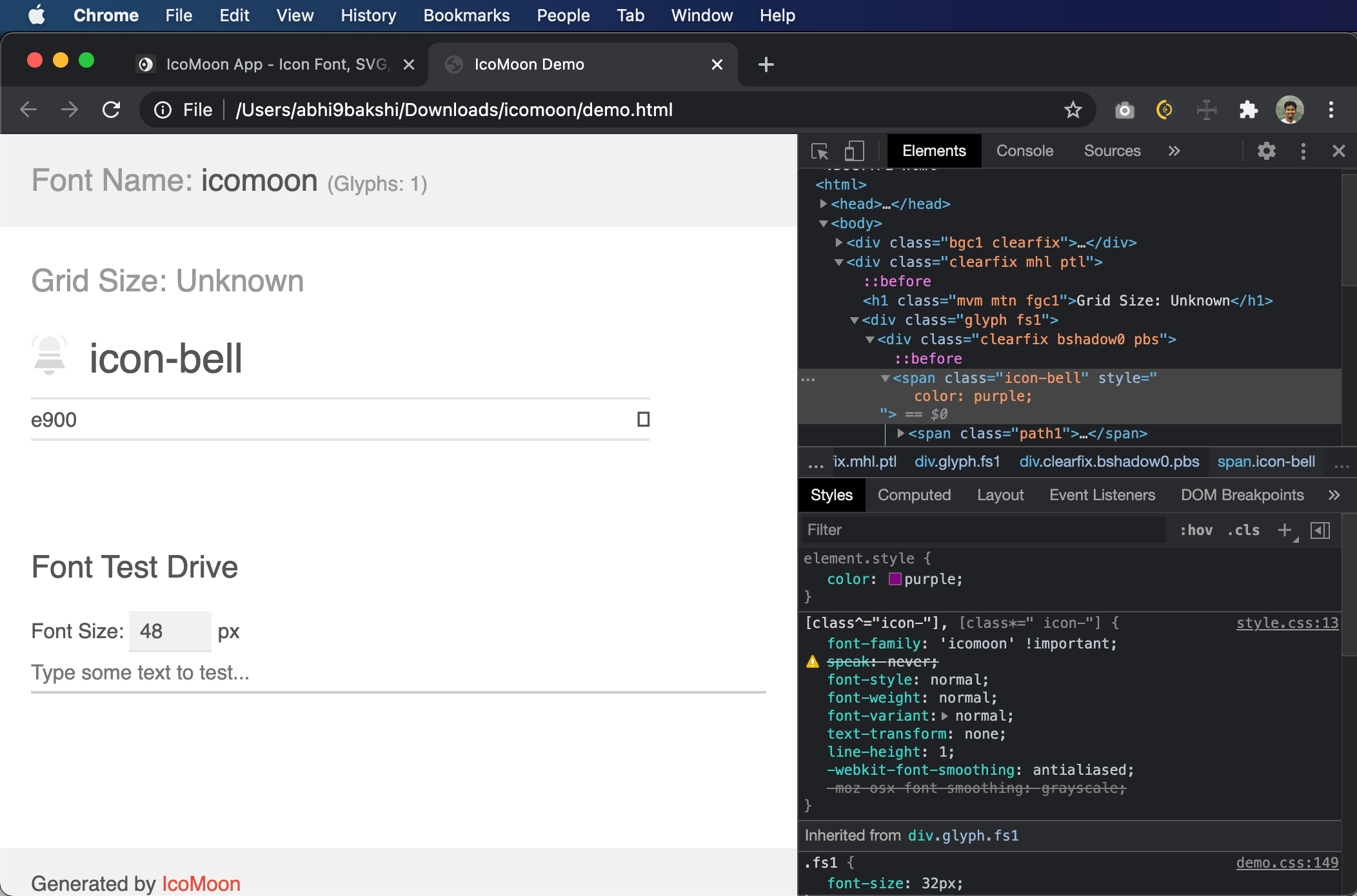Click the inspect element picker icon
Viewport: 1357px width, 896px height.
tap(820, 151)
